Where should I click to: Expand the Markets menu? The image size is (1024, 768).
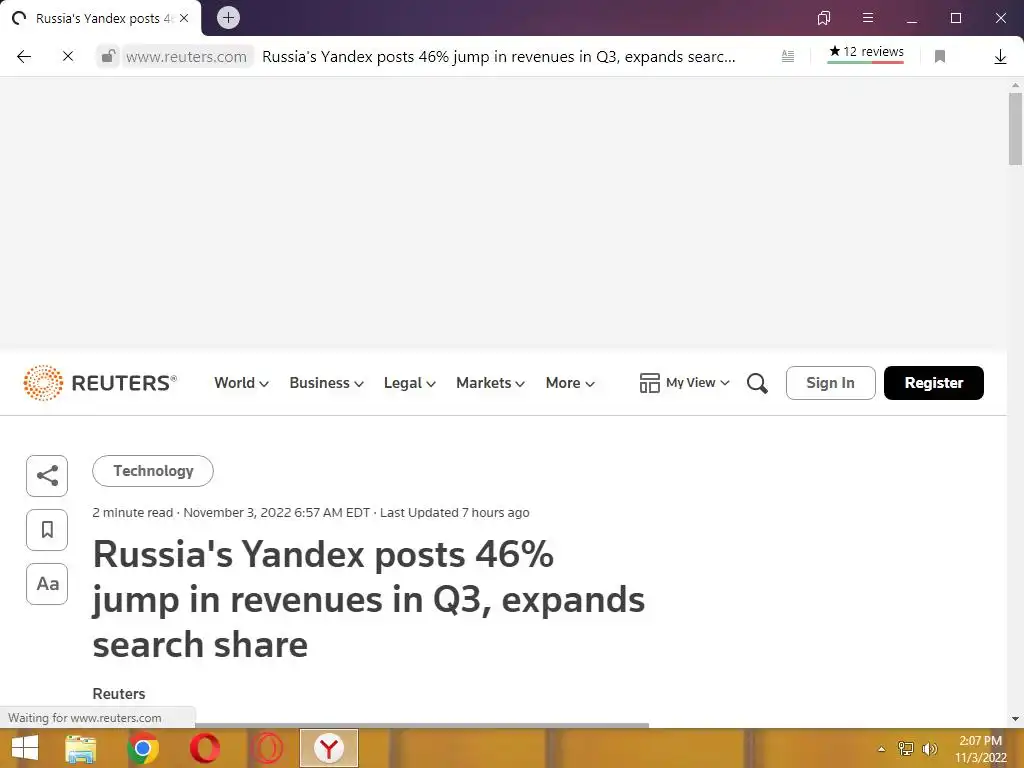pos(490,383)
